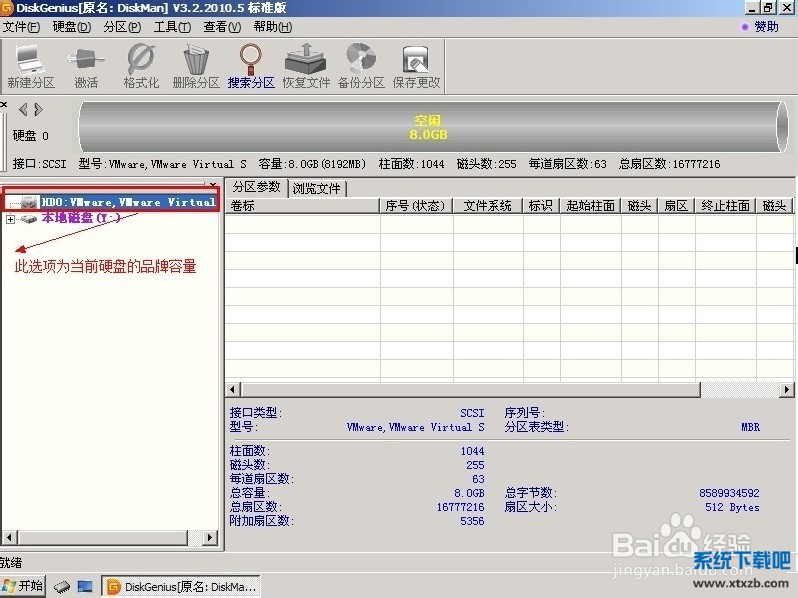Open the 硬盘(D) menu
This screenshot has height=598, width=798.
[70, 27]
